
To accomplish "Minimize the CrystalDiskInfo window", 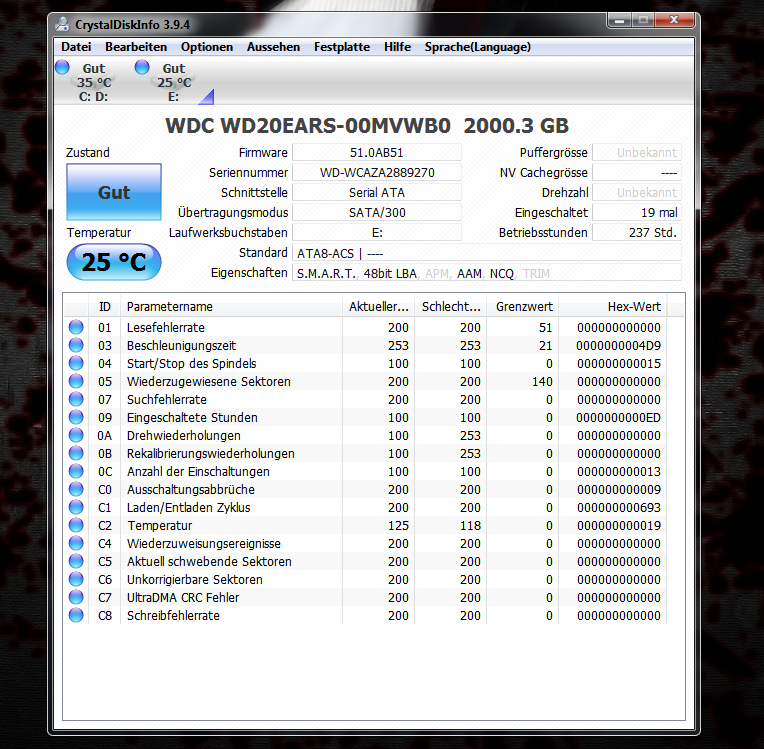I will (x=620, y=20).
